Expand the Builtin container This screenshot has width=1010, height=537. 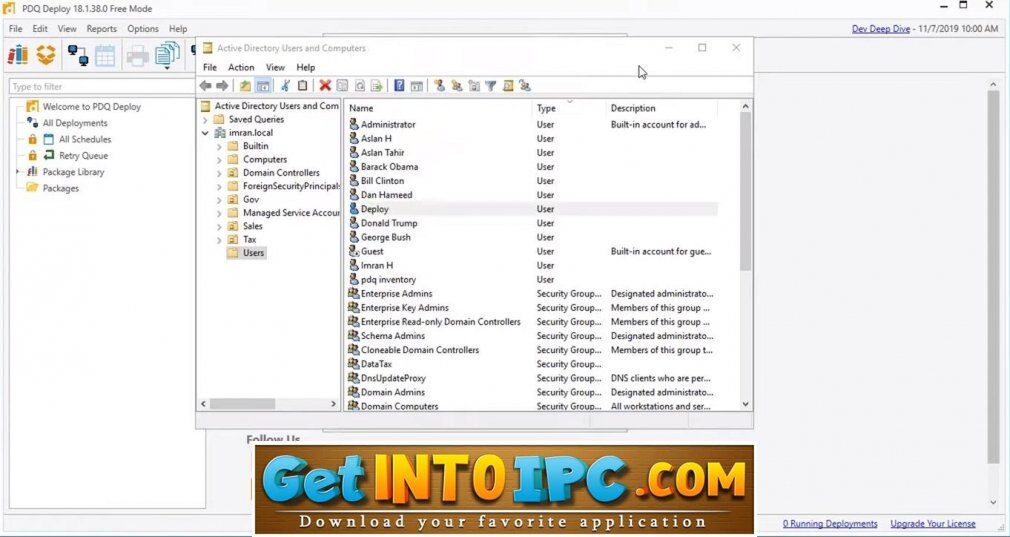pyautogui.click(x=219, y=146)
